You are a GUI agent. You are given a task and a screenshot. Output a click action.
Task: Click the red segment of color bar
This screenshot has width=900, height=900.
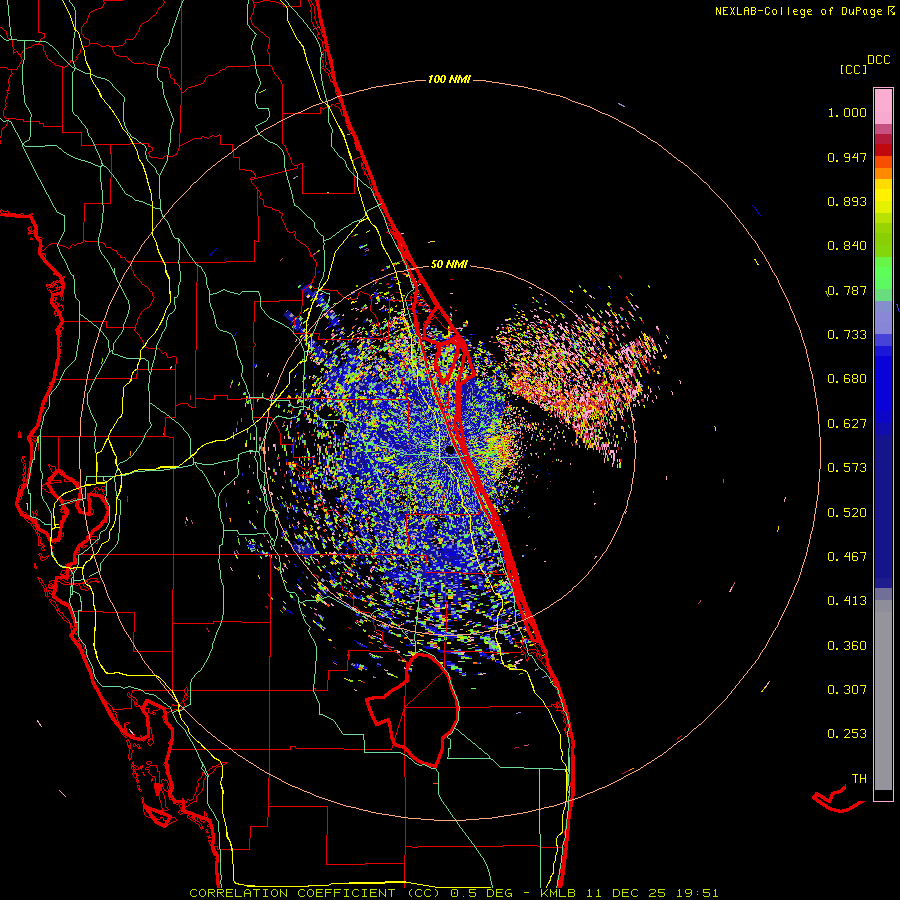[883, 150]
